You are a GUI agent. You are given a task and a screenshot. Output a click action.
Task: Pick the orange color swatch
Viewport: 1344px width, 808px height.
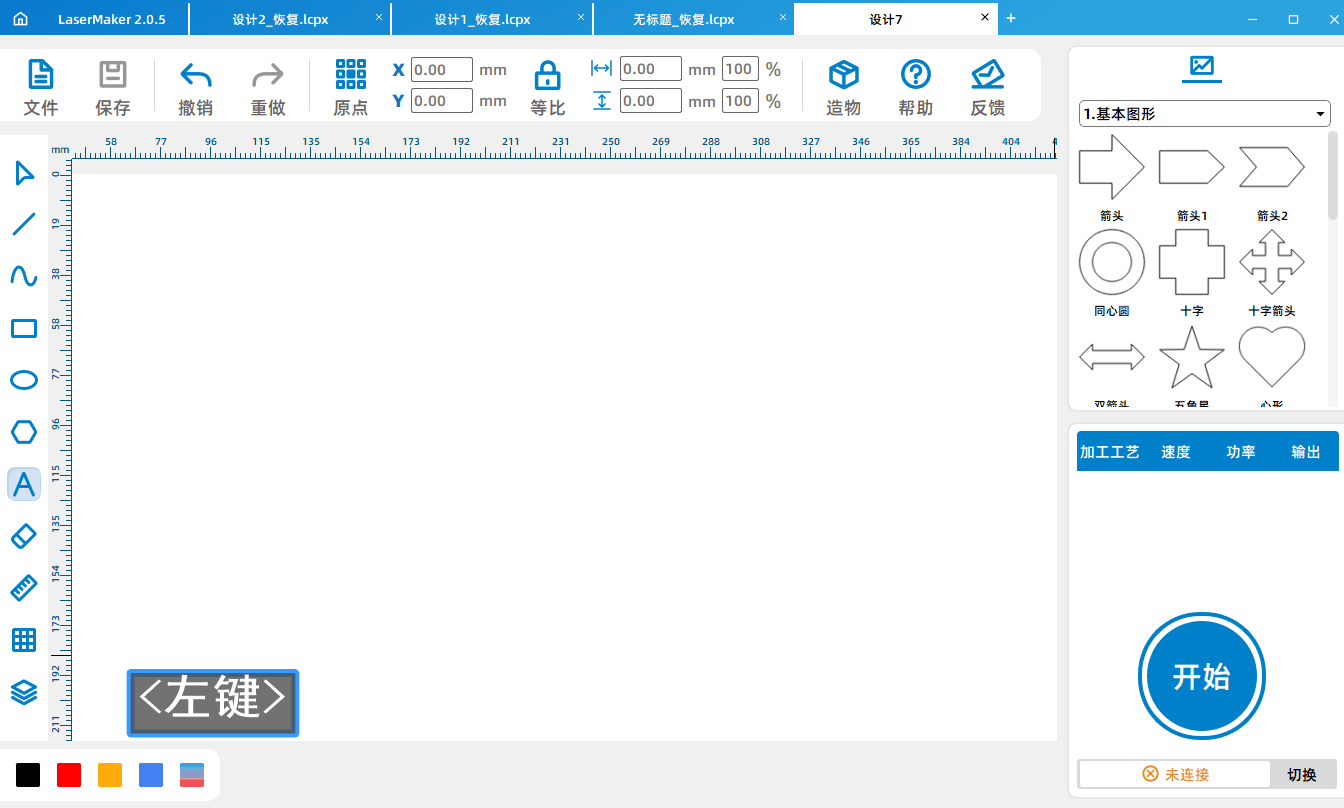click(110, 775)
